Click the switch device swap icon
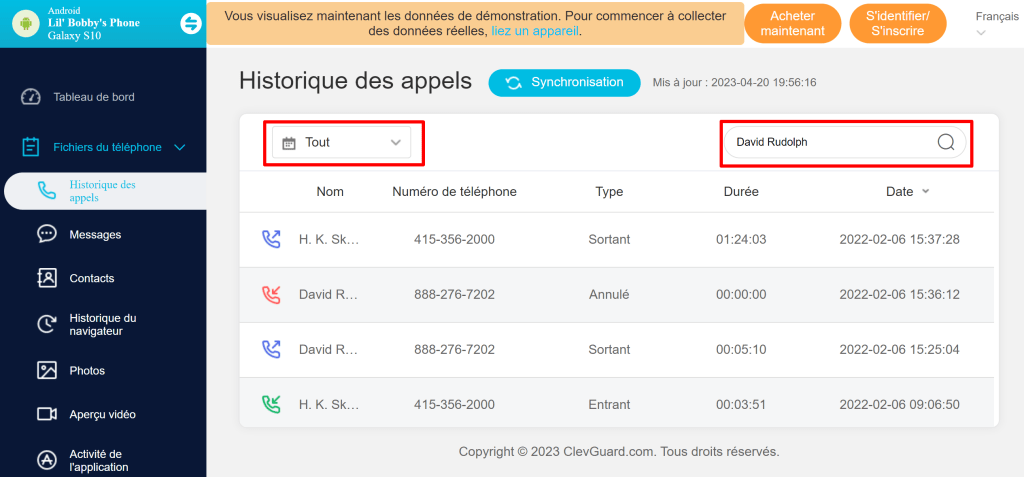The height and width of the screenshot is (477, 1024). click(x=191, y=24)
